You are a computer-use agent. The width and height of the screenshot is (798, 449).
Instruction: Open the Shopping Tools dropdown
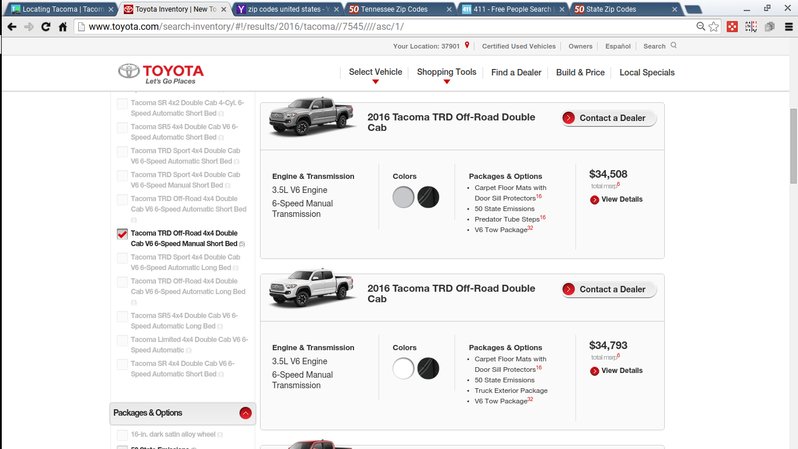tap(446, 72)
